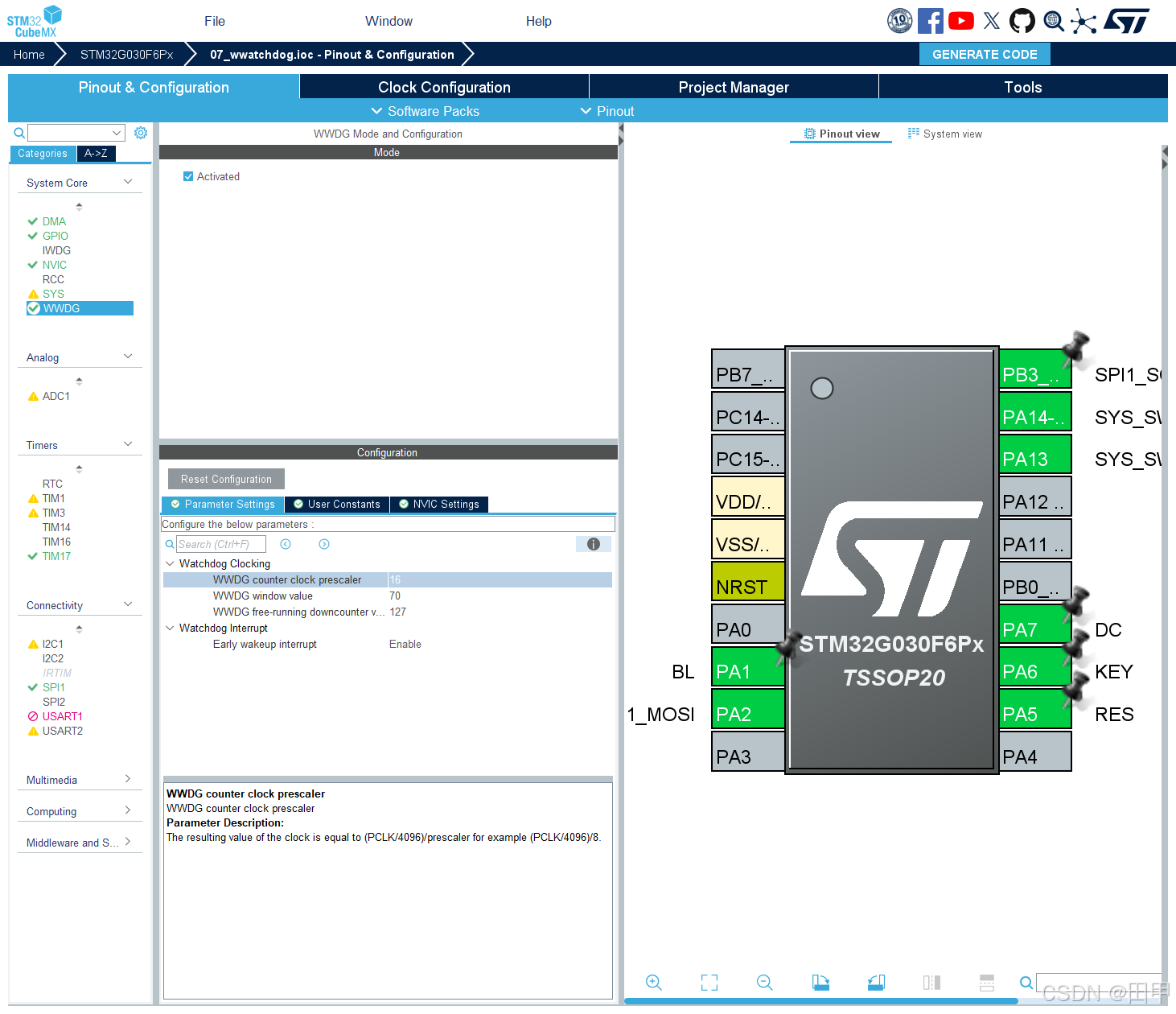Open the community network star icon
1176x1014 pixels.
pyautogui.click(x=1083, y=22)
